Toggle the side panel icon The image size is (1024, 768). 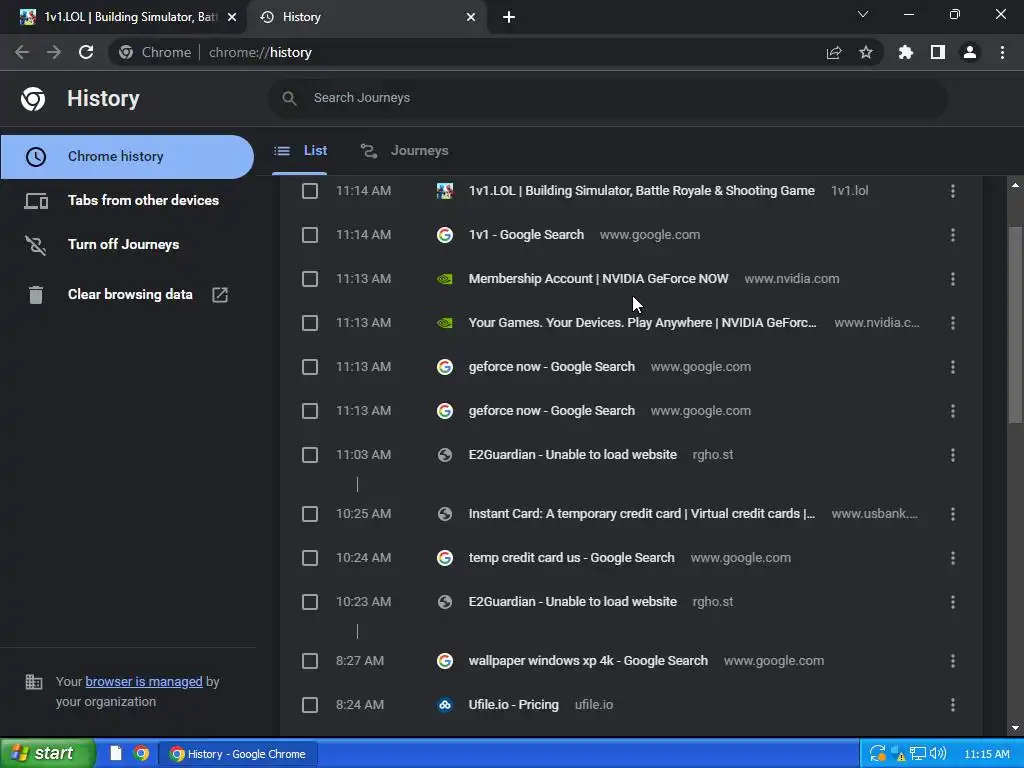[938, 52]
